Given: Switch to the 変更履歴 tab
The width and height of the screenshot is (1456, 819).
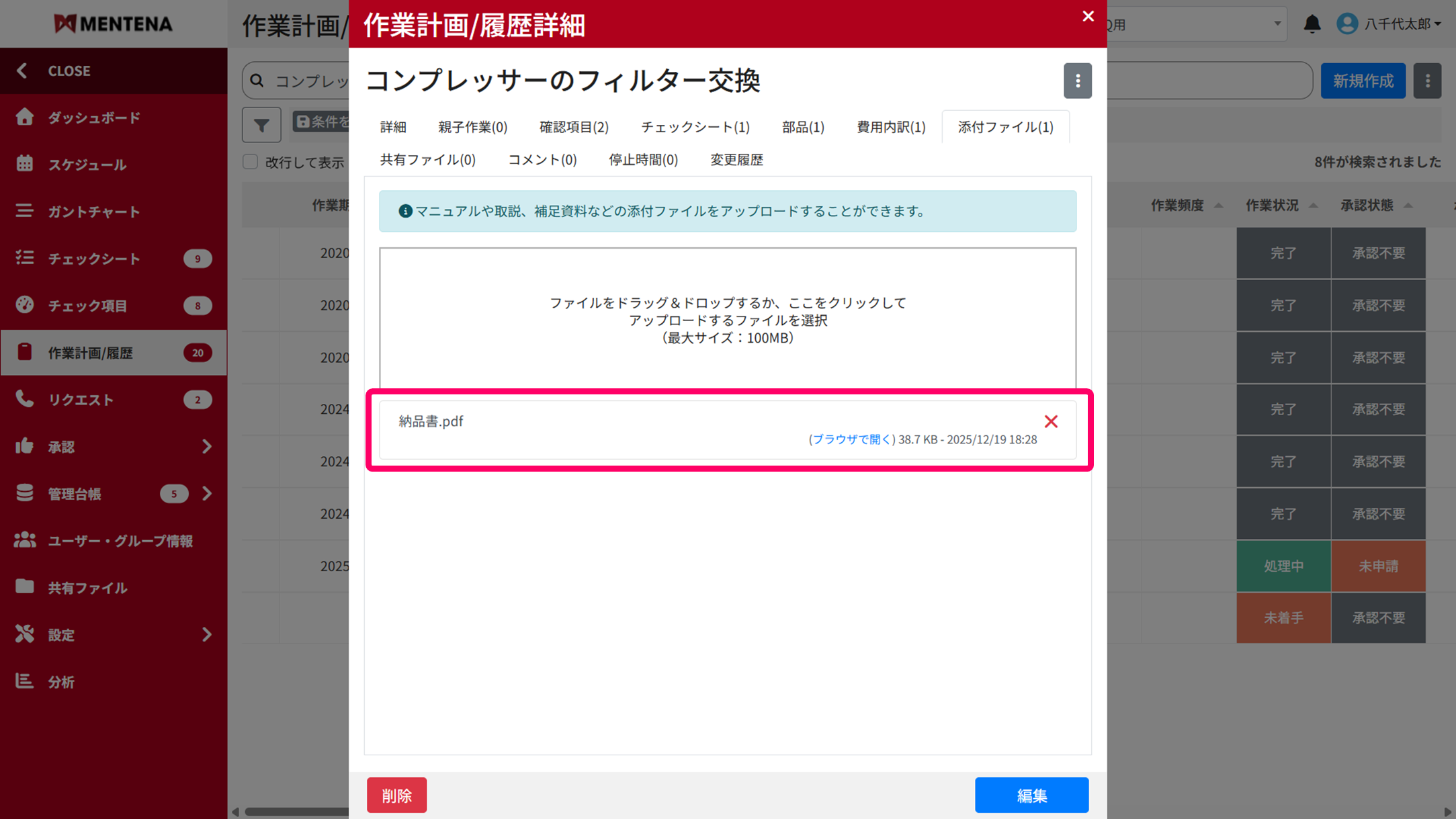Looking at the screenshot, I should (x=736, y=160).
